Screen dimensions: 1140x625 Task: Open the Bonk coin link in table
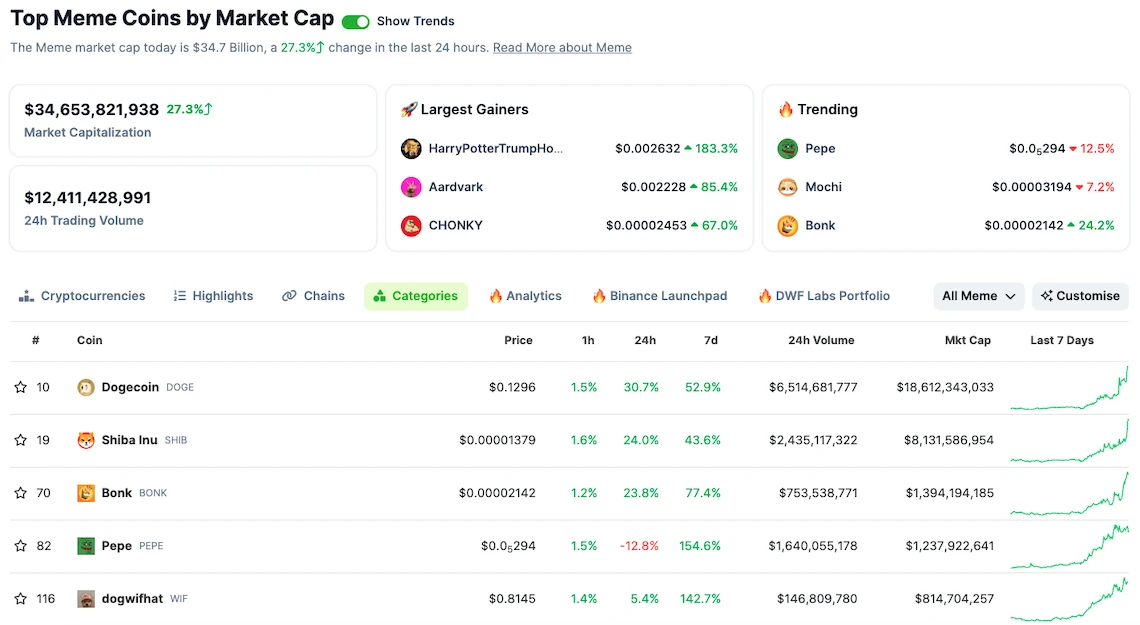coord(116,493)
